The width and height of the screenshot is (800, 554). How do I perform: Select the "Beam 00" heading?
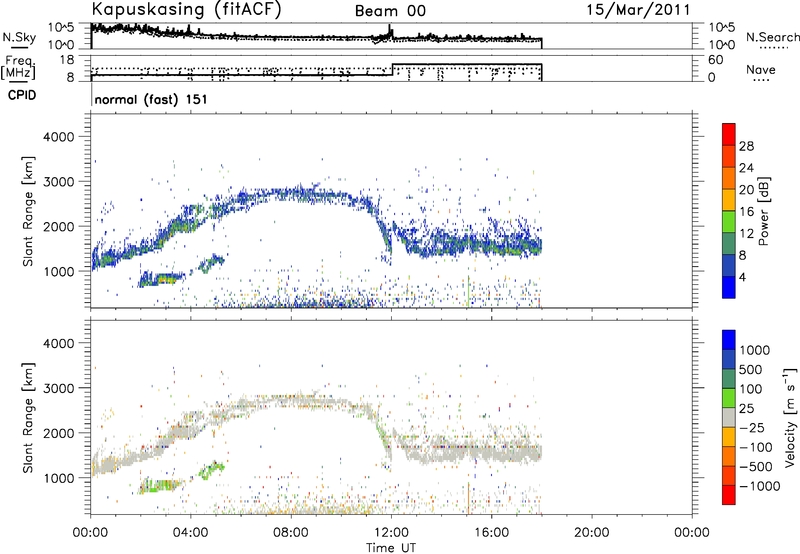click(390, 11)
